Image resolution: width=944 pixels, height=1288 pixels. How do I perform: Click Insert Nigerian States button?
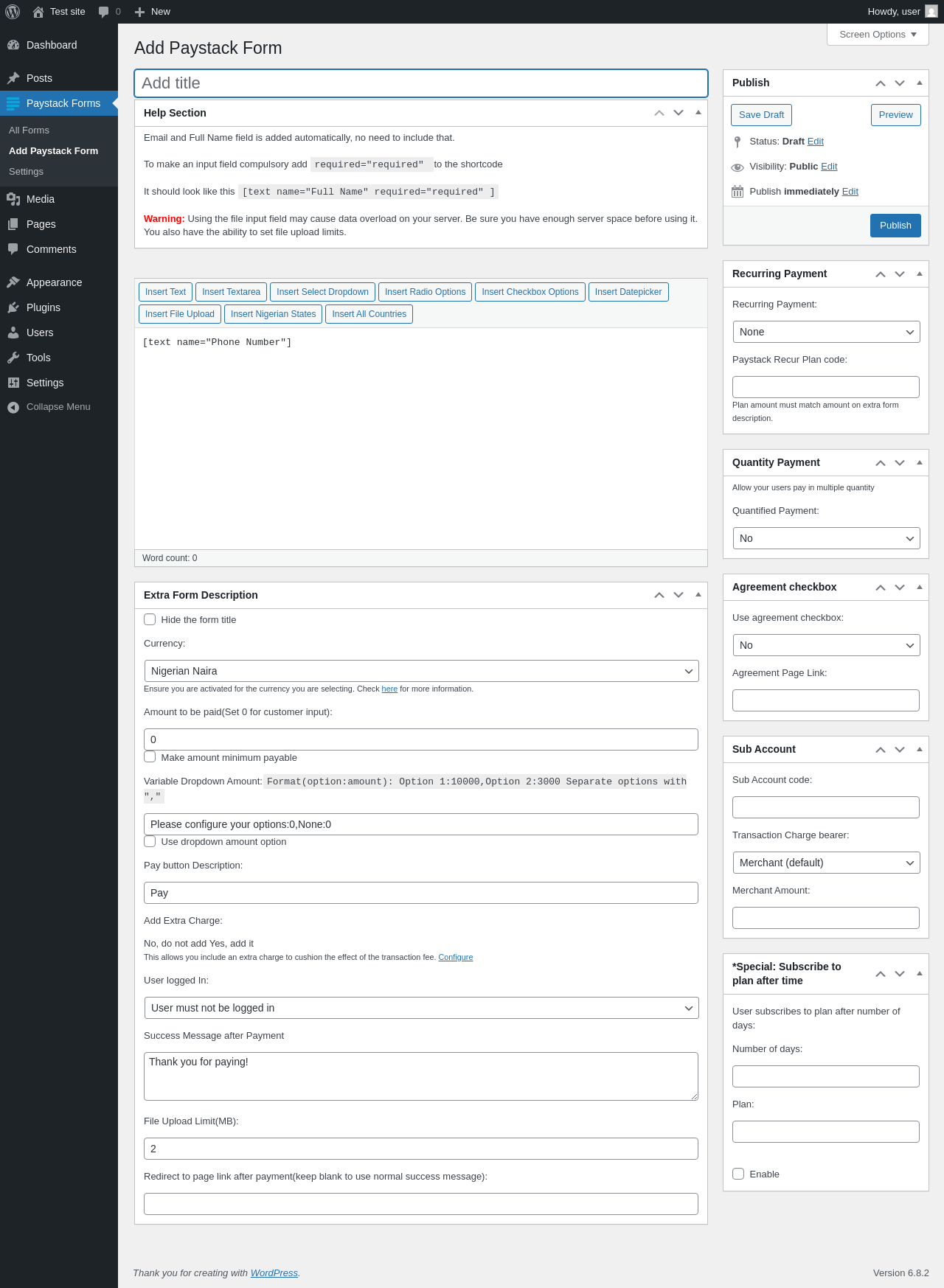tap(273, 314)
